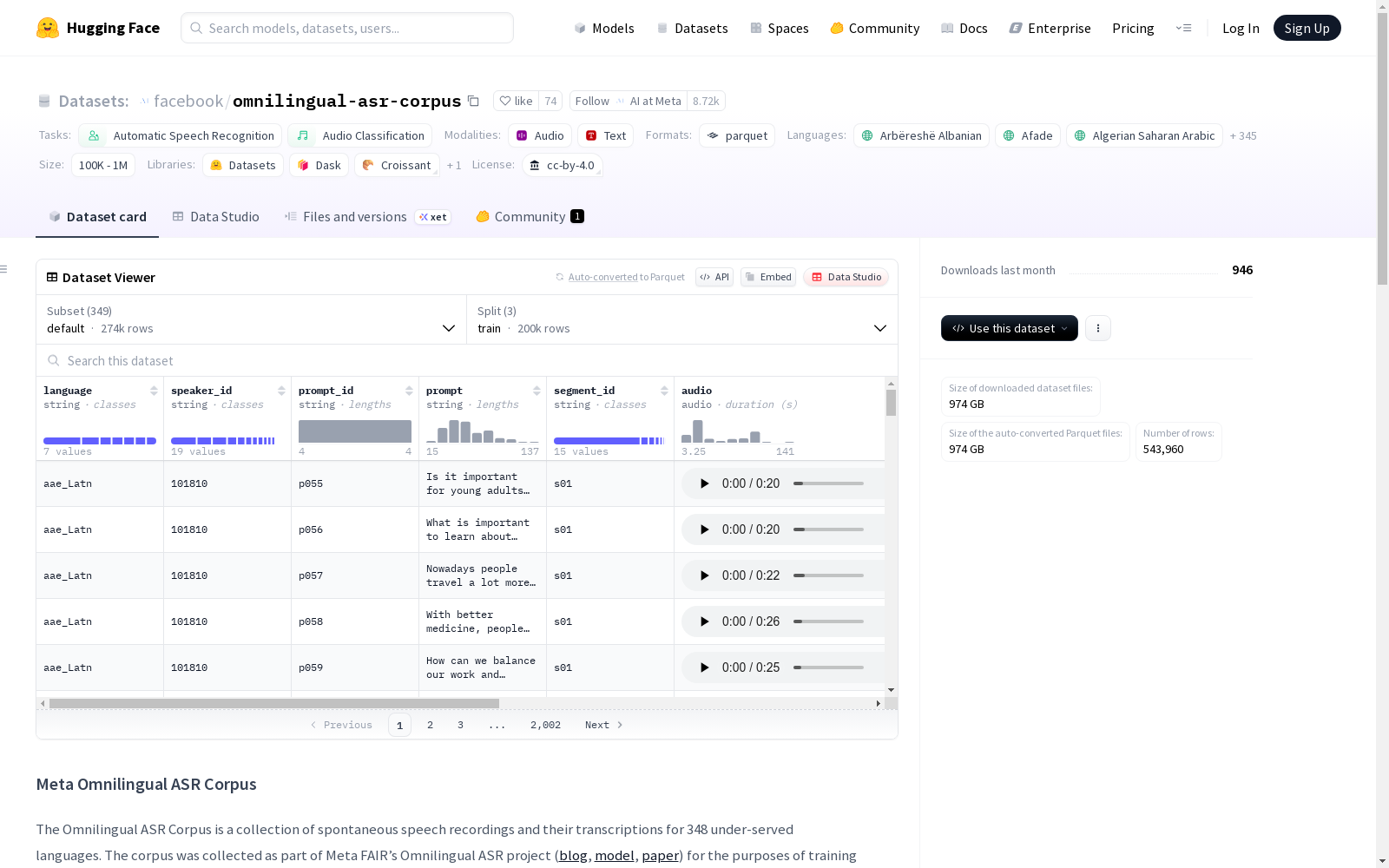Screen dimensions: 1389x868
Task: Open Spaces in the top navigation
Action: point(780,28)
